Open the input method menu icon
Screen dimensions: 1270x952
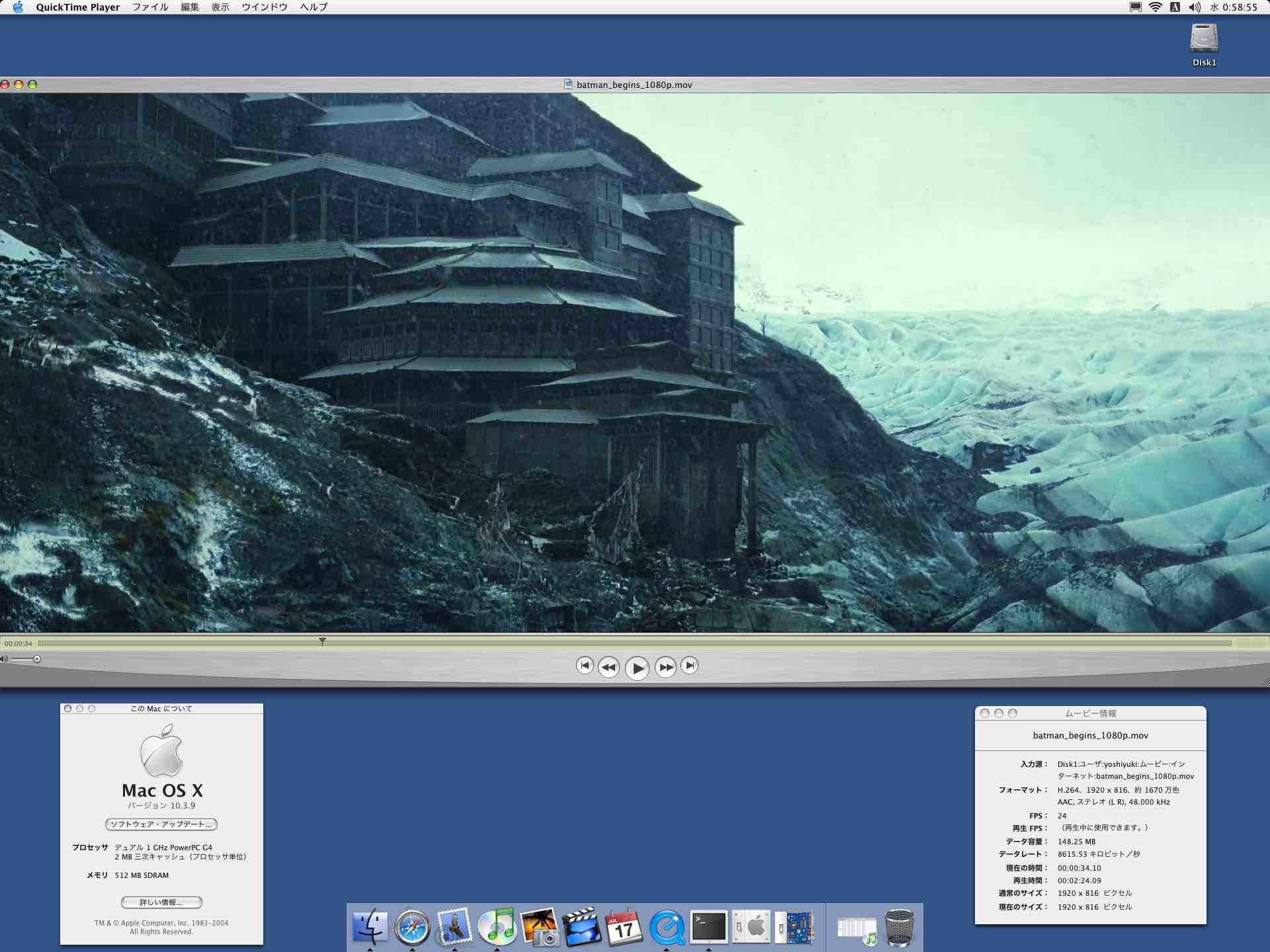pos(1175,7)
